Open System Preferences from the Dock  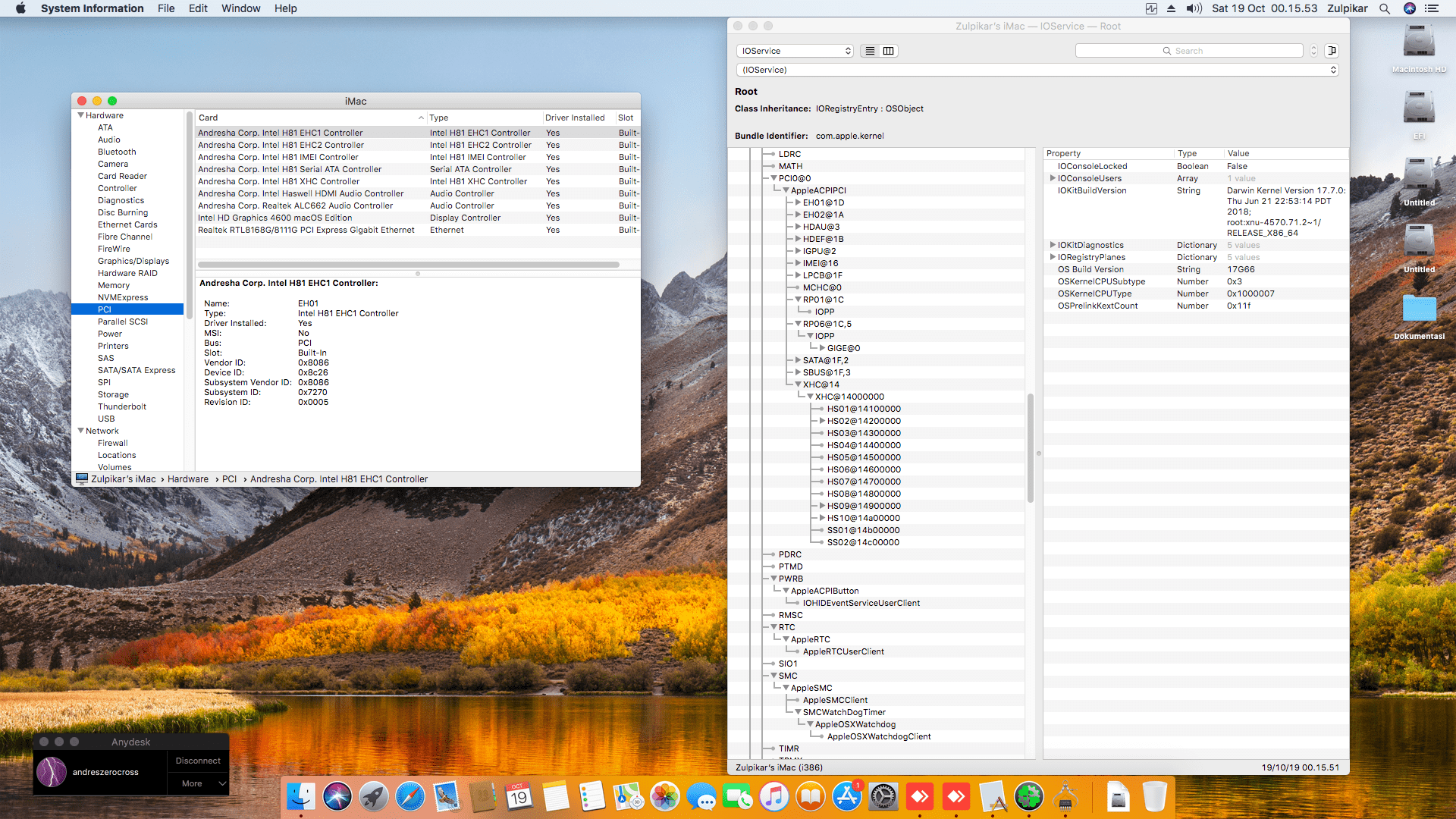coord(882,797)
